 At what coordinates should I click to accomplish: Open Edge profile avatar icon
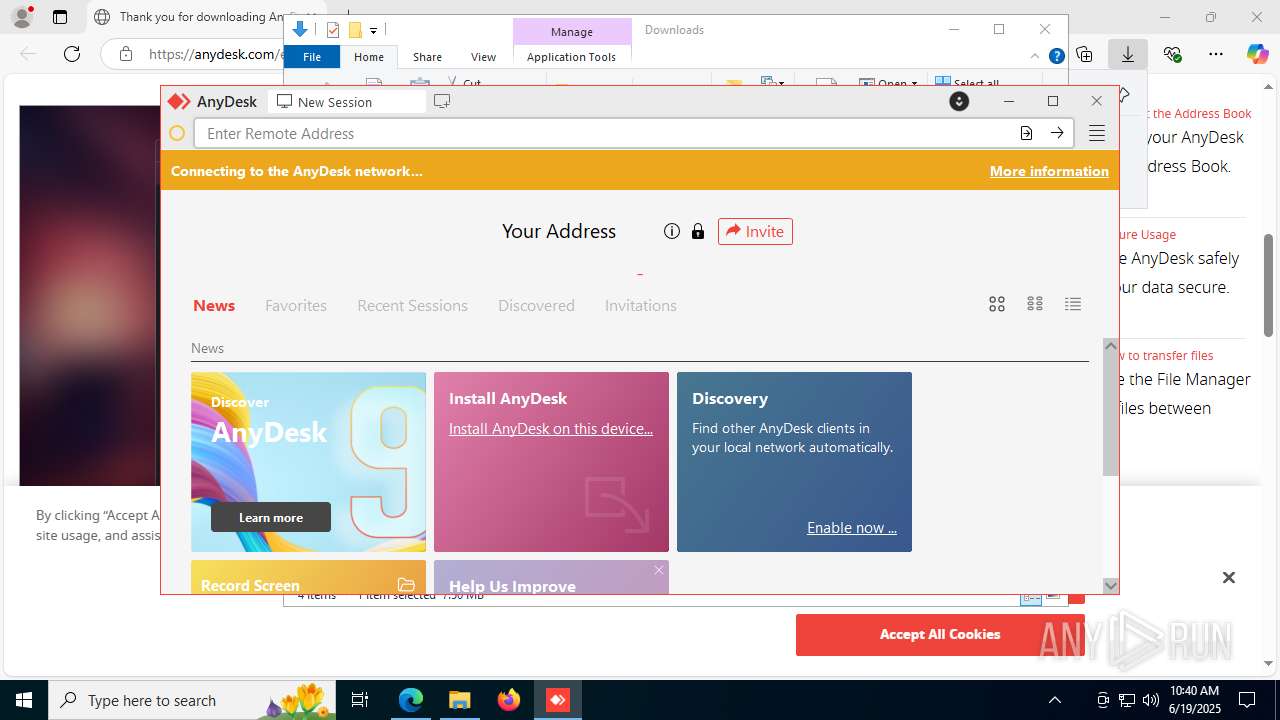[x=22, y=17]
